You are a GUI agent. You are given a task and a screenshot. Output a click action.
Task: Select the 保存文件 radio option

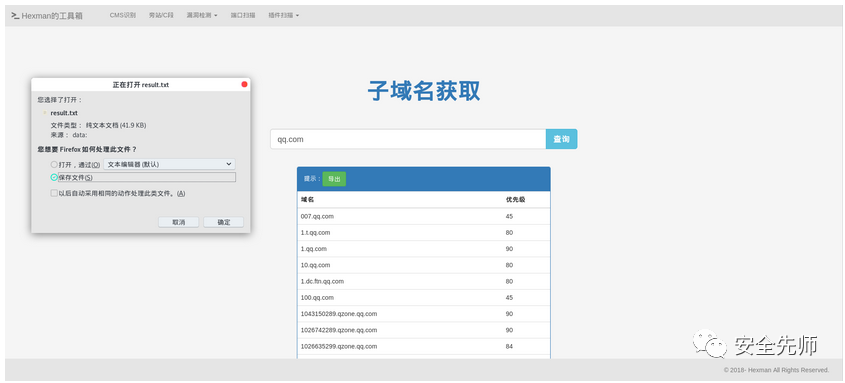[54, 177]
